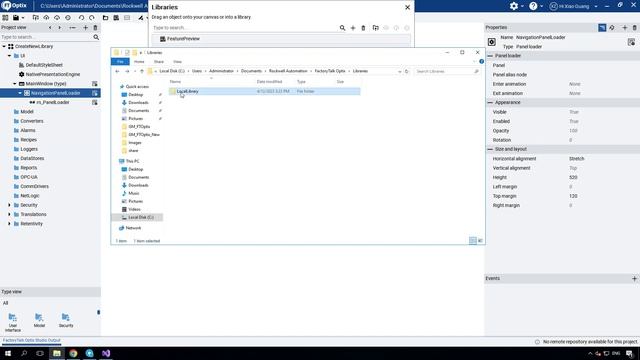Focus the Search Libraries box in Explorer

point(447,71)
